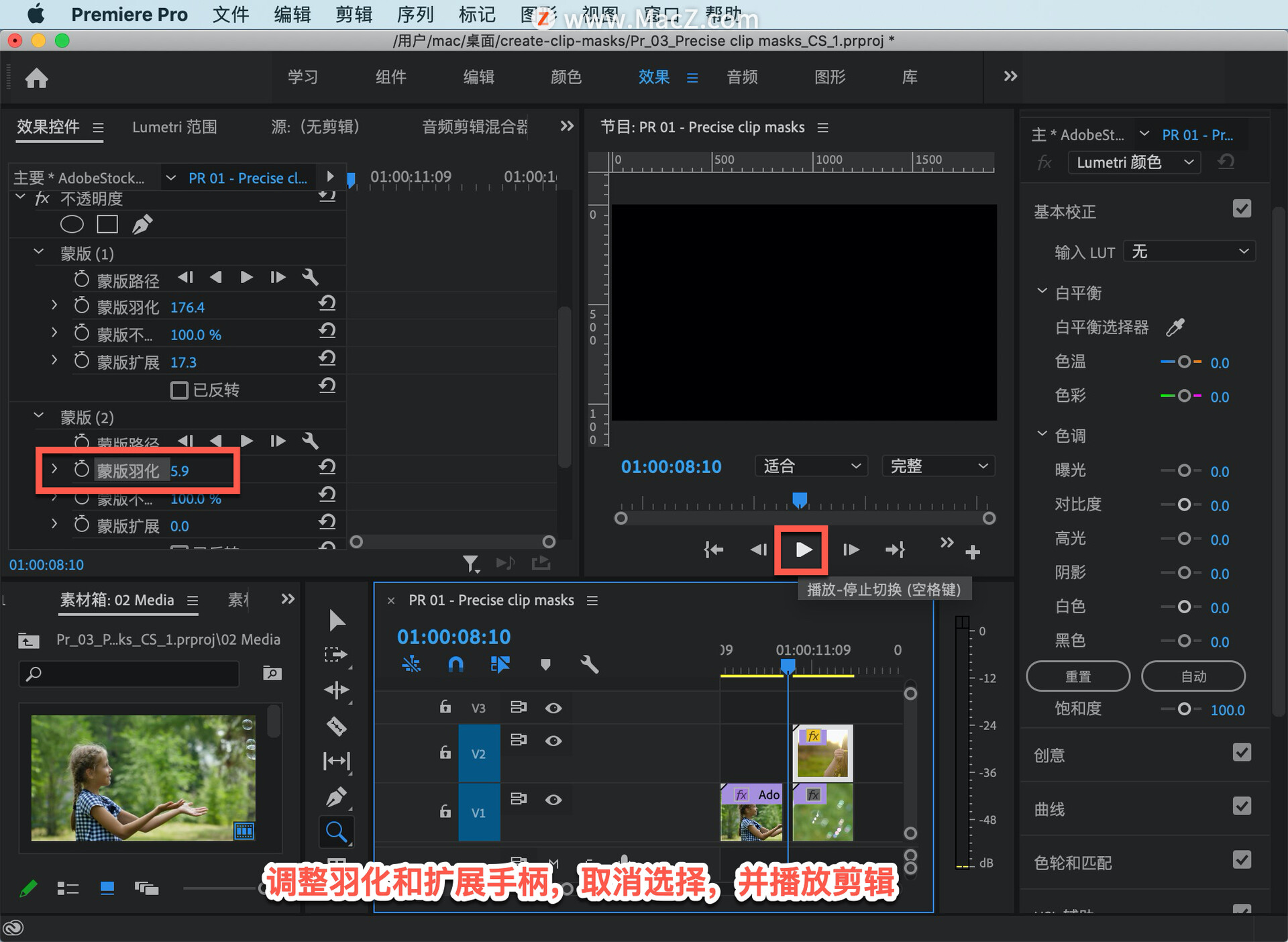Click Add Marker icon in timeline
Image resolution: width=1288 pixels, height=942 pixels.
coord(545,664)
